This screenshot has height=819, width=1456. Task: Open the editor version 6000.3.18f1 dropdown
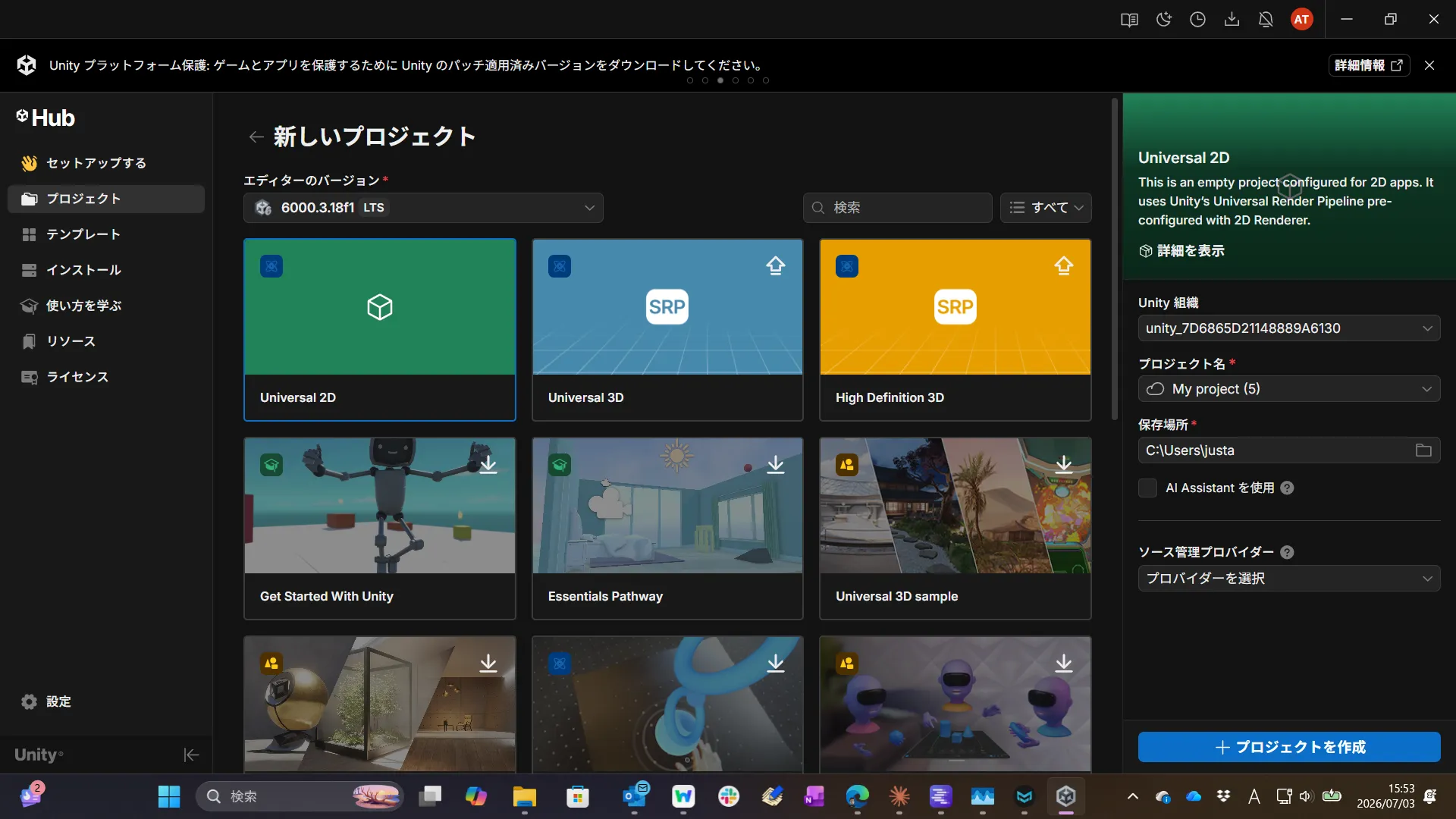423,208
